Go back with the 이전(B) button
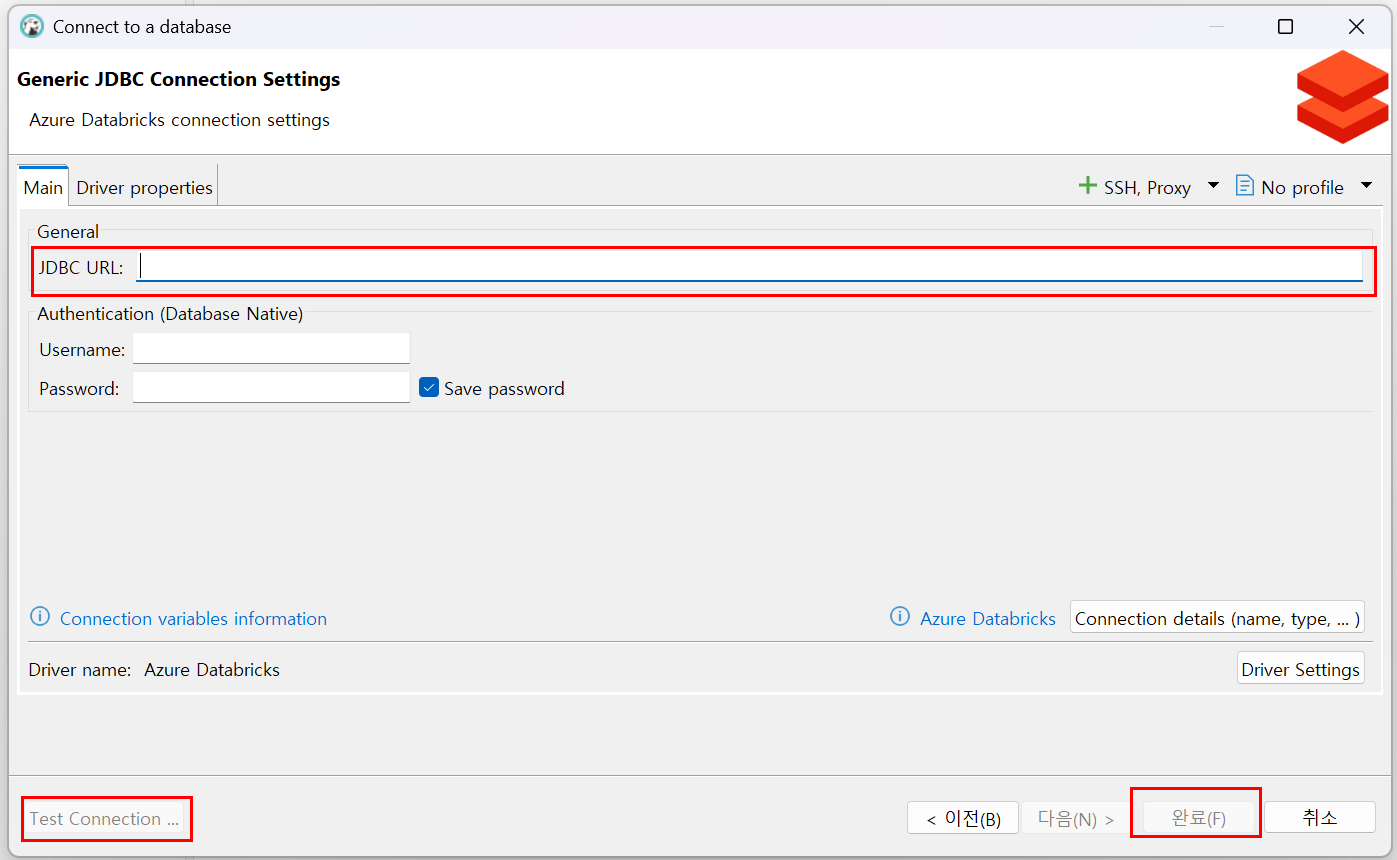 pyautogui.click(x=962, y=818)
